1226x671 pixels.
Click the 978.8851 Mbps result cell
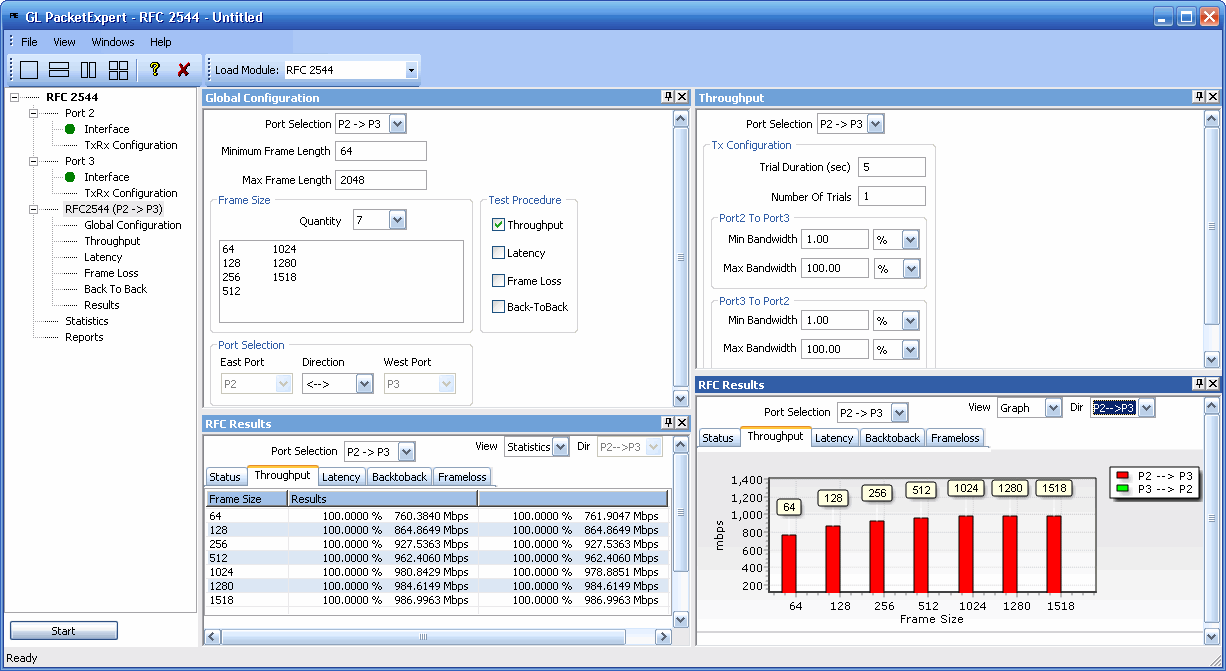click(x=621, y=572)
